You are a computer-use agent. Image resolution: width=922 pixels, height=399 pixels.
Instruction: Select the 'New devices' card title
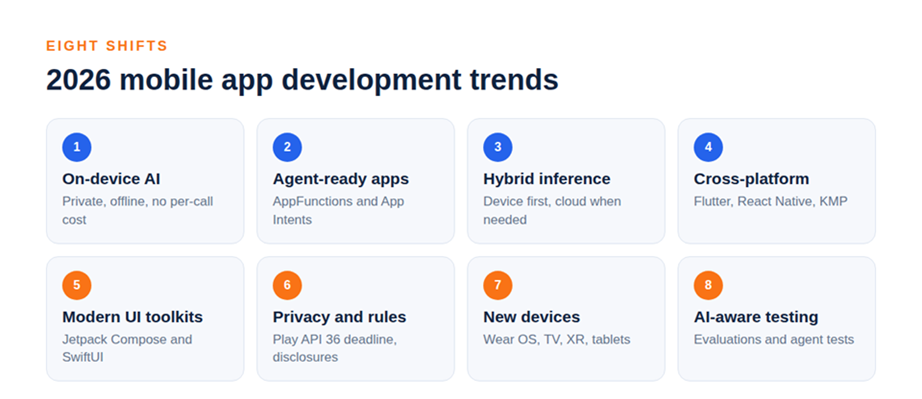click(x=532, y=317)
